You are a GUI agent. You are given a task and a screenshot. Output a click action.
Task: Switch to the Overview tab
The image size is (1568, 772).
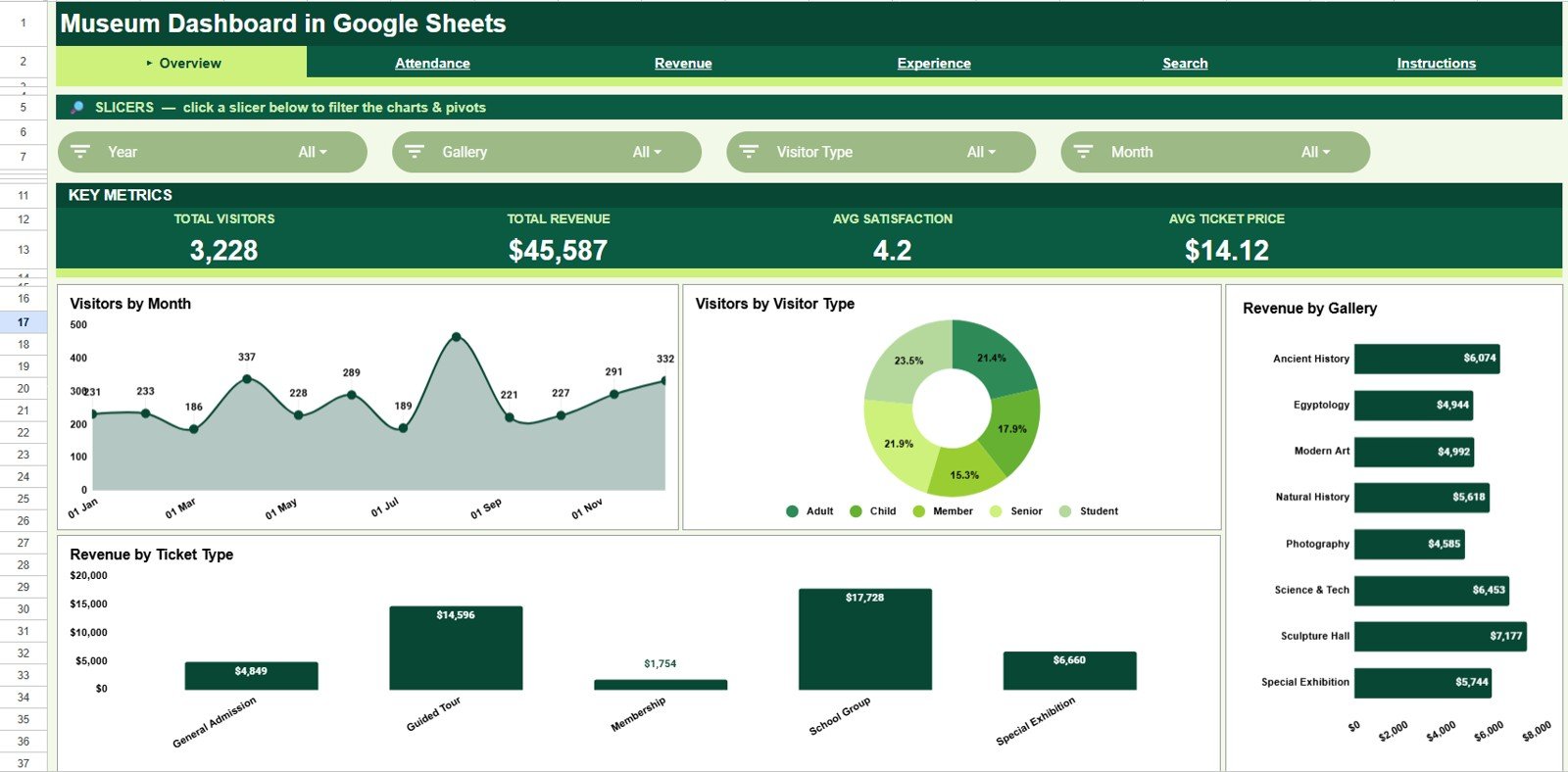(x=181, y=63)
